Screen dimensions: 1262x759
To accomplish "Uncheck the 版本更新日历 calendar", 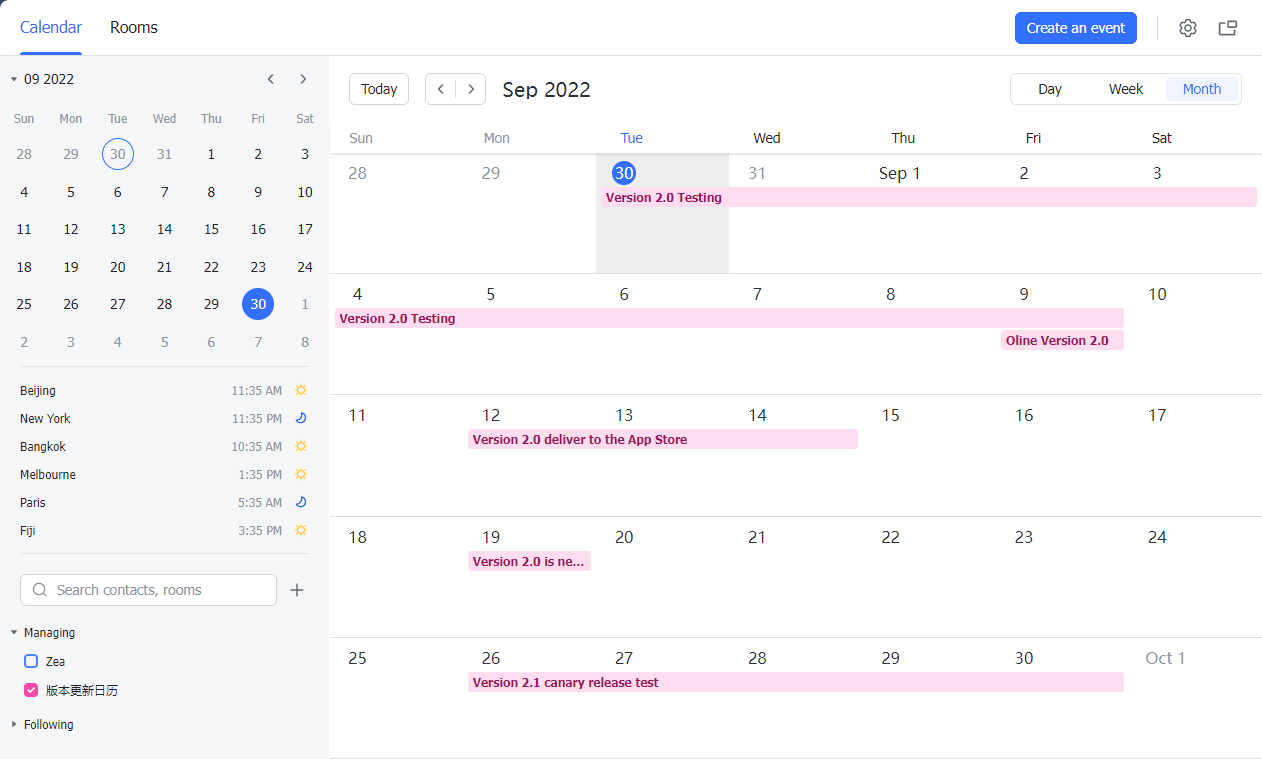I will click(x=31, y=690).
